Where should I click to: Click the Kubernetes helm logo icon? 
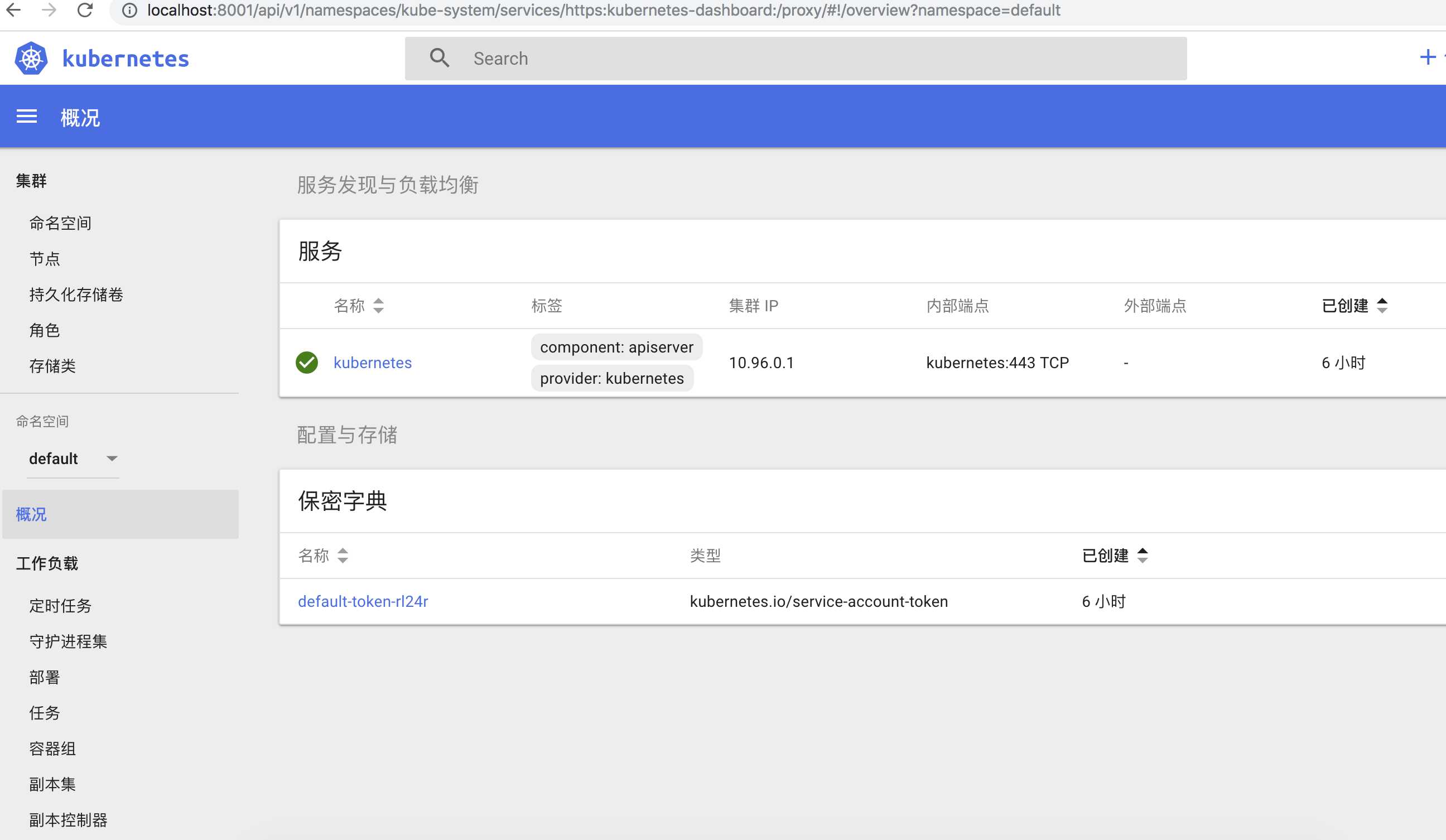31,59
